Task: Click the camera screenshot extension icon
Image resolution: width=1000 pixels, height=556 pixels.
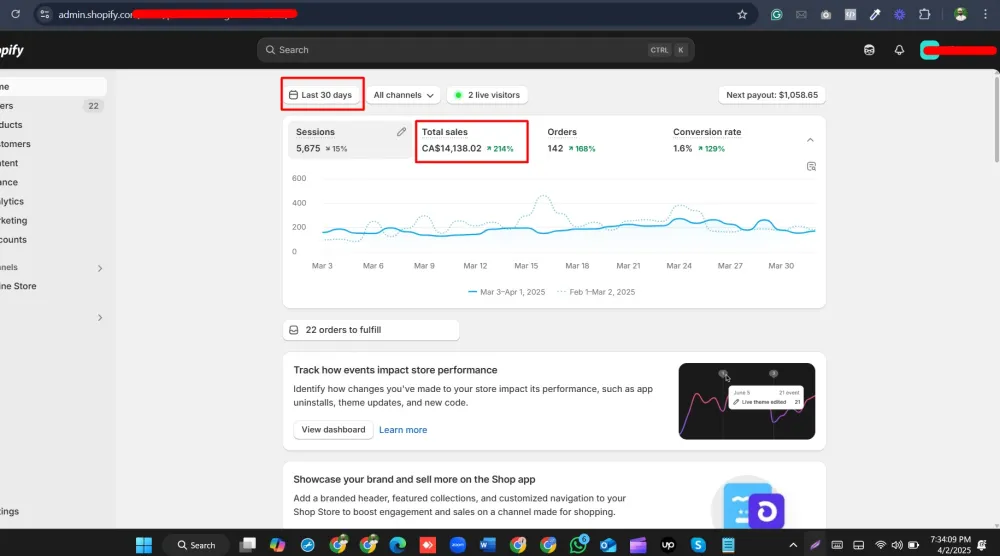Action: [x=826, y=15]
